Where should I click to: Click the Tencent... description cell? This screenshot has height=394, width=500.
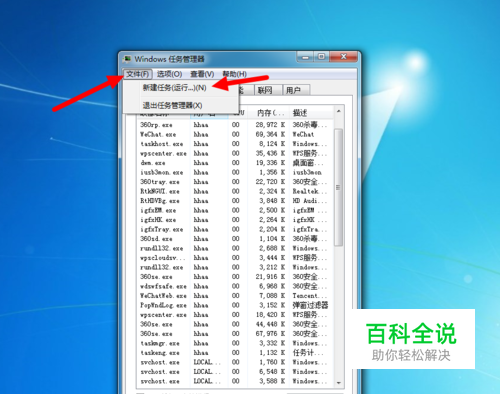point(309,296)
